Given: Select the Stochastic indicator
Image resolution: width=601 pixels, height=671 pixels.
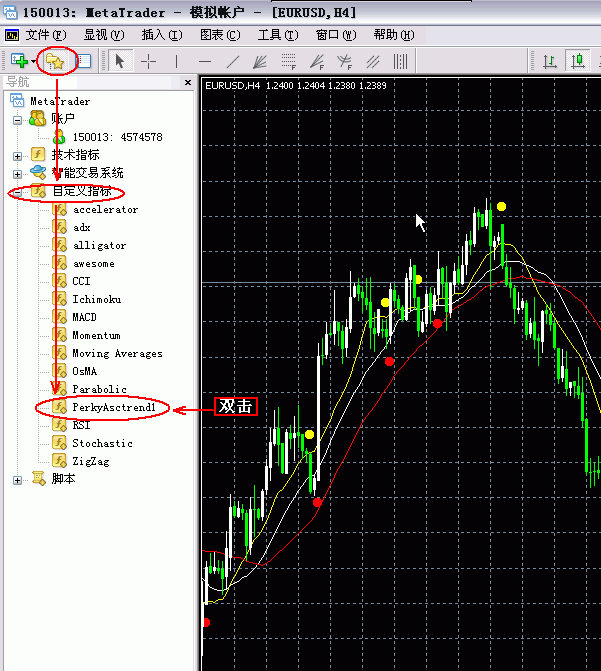Looking at the screenshot, I should [102, 443].
